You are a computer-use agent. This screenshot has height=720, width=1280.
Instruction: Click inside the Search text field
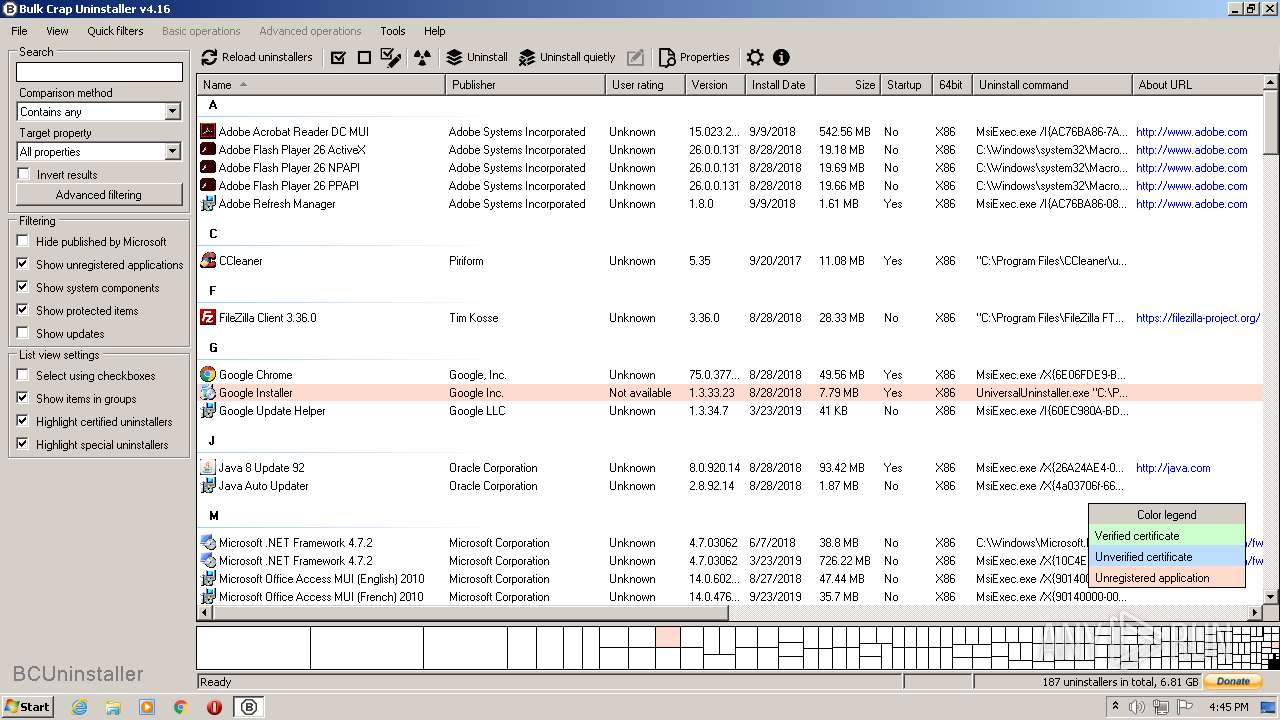[x=99, y=72]
